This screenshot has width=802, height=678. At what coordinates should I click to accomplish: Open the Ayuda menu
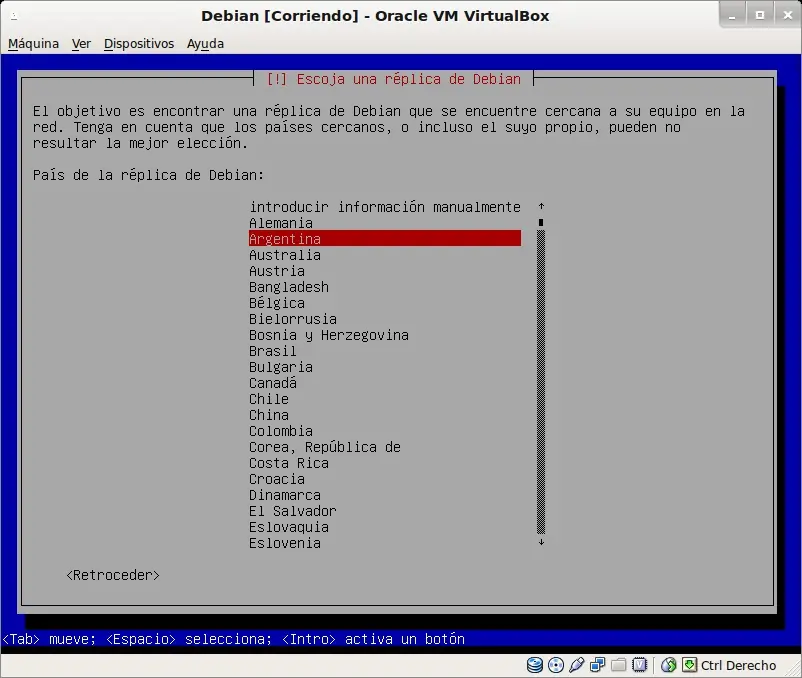205,44
